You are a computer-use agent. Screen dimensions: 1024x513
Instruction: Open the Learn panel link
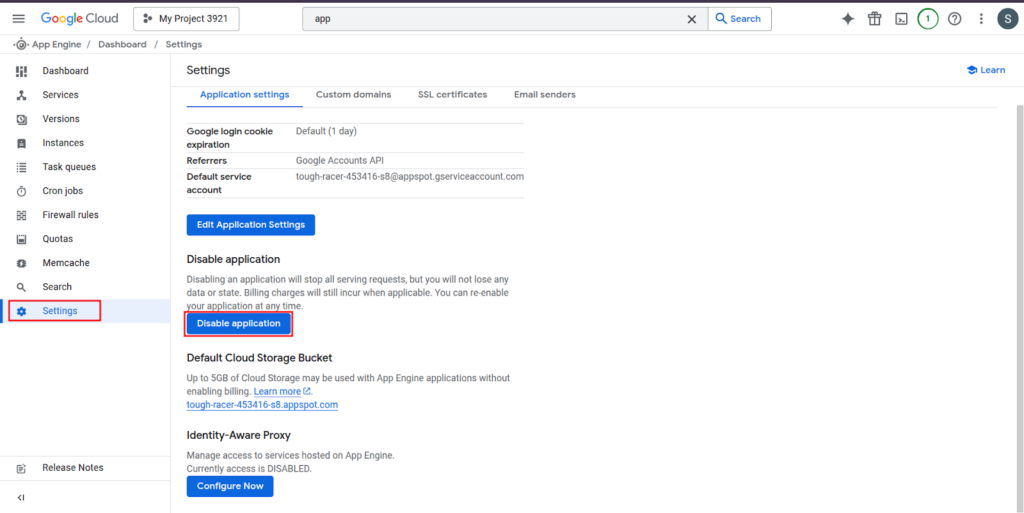(986, 70)
